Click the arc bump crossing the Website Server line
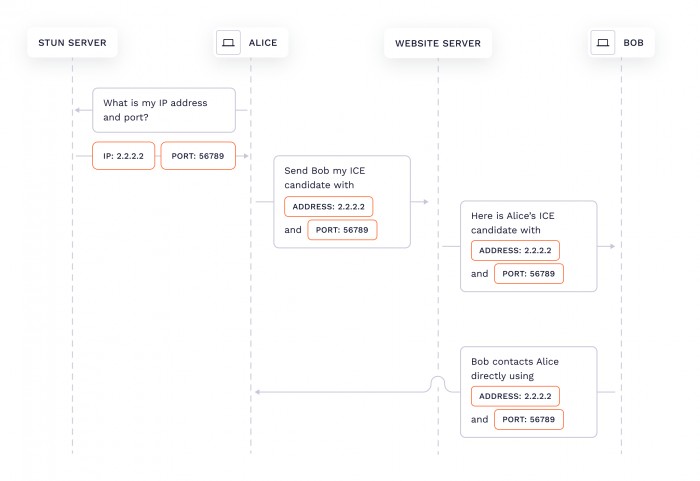 point(437,383)
